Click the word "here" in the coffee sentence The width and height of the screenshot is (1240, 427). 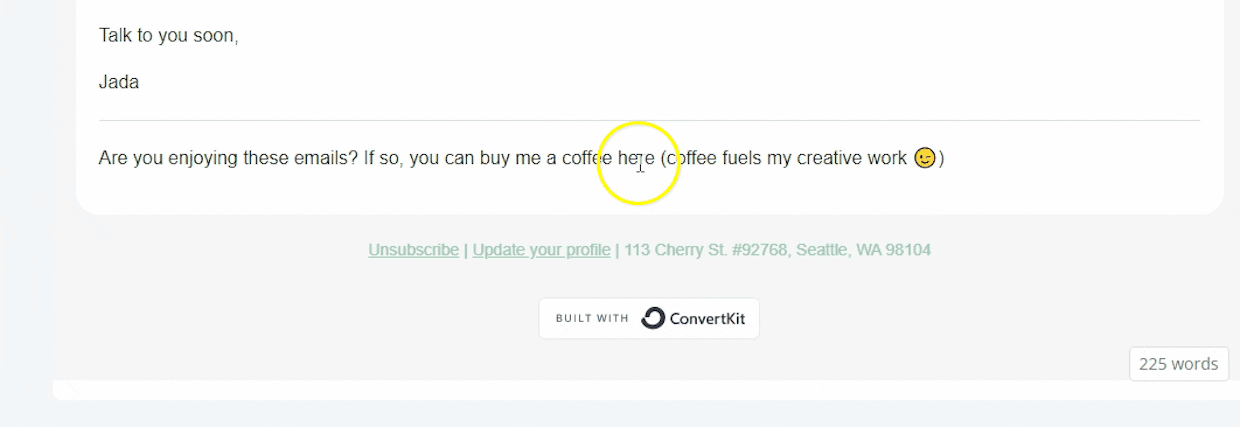(x=636, y=158)
